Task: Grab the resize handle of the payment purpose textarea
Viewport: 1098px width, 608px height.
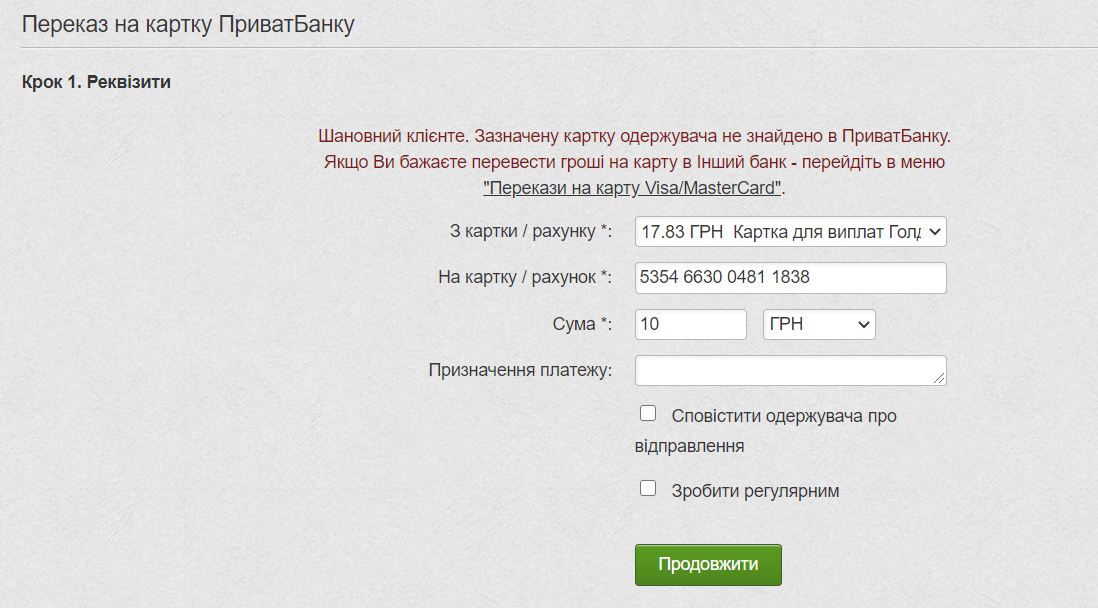Action: pos(939,378)
